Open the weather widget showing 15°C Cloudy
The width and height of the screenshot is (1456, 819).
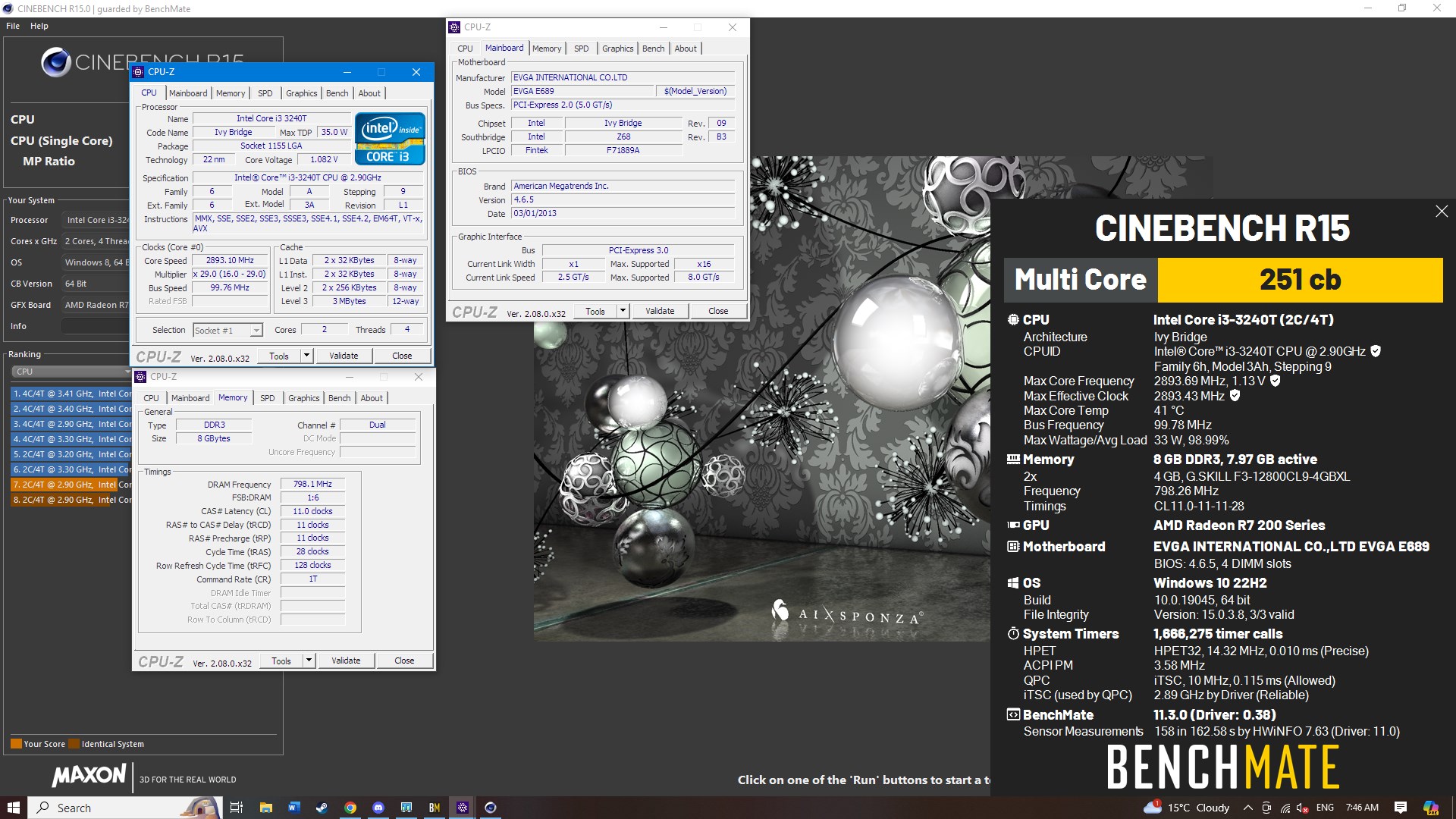tap(1186, 808)
